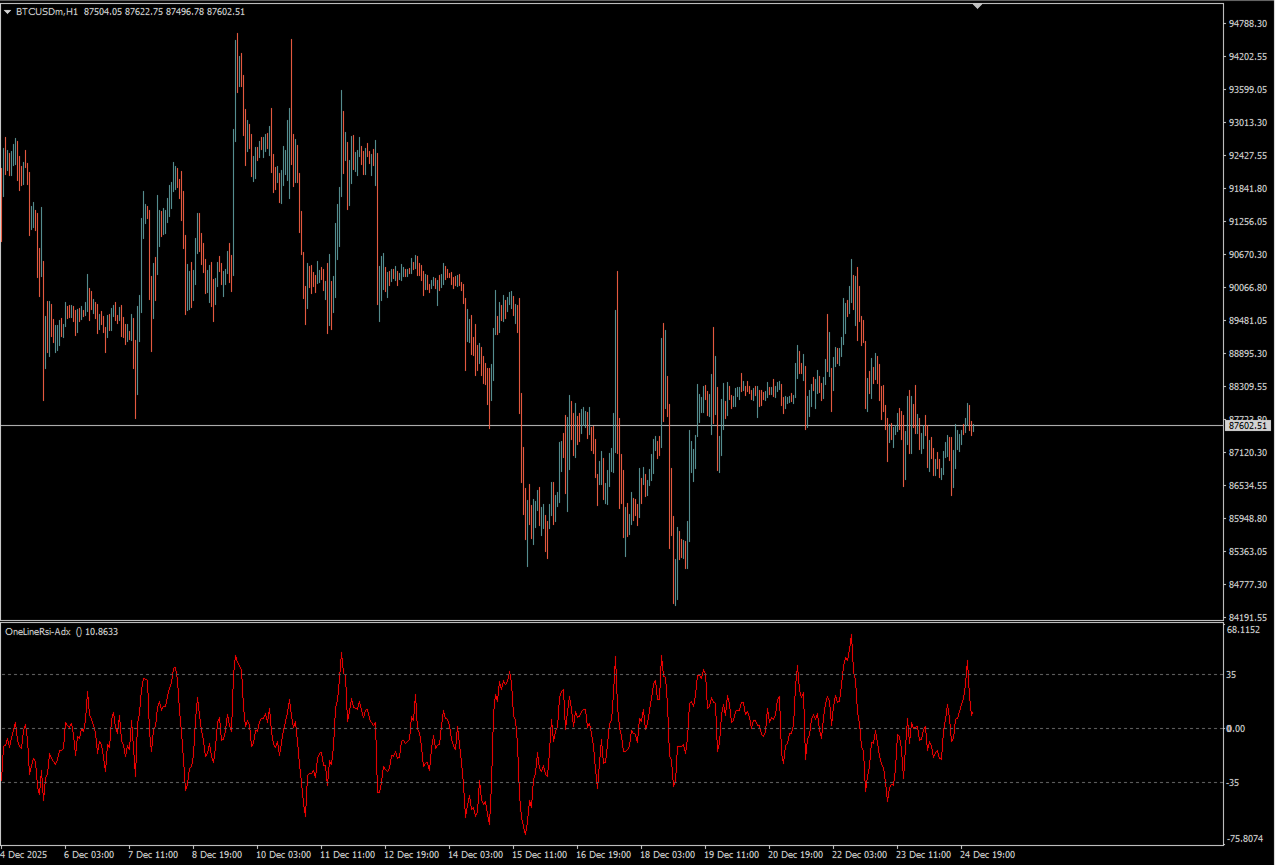
Task: Click the 68.1152 indicator maximum label
Action: coord(1245,631)
